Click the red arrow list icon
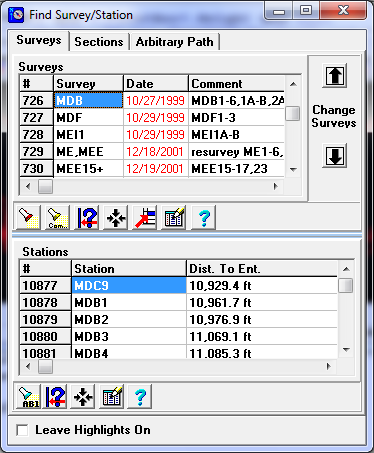 tap(145, 218)
